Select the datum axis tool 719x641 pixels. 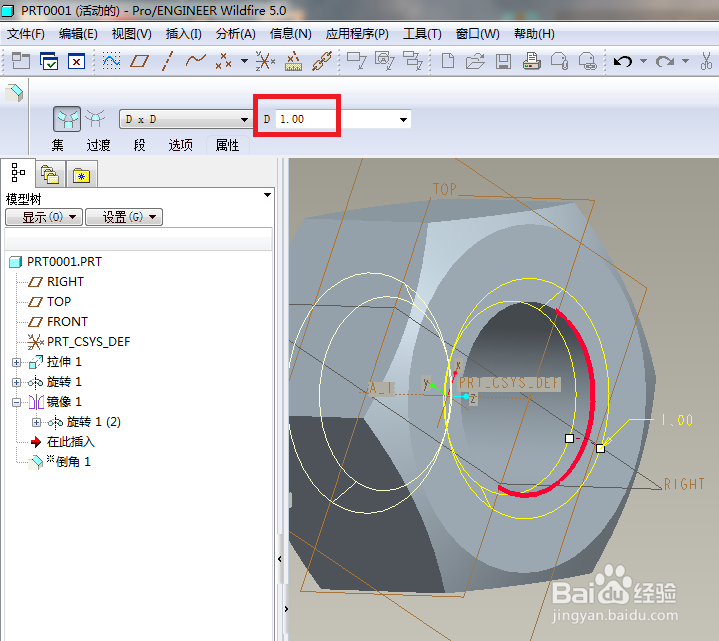click(168, 61)
